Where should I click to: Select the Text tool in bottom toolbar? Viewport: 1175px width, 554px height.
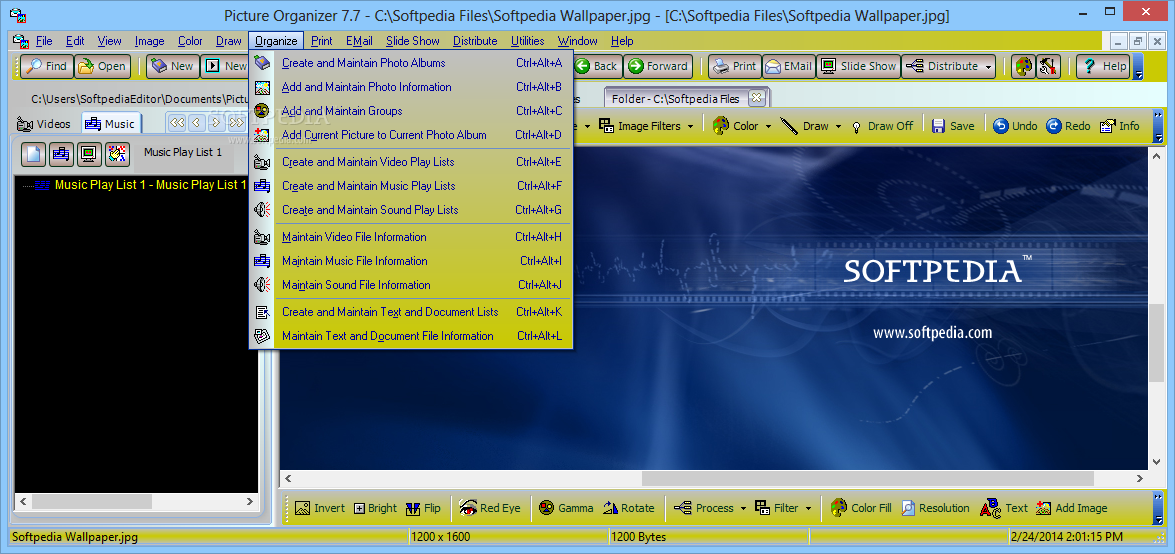(x=1004, y=508)
